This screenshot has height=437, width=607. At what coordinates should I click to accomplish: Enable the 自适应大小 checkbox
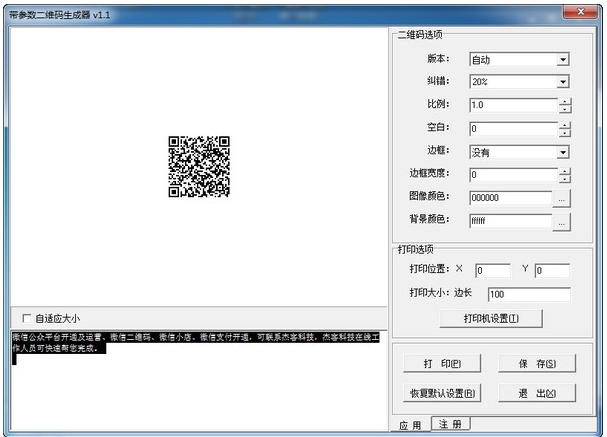point(27,319)
